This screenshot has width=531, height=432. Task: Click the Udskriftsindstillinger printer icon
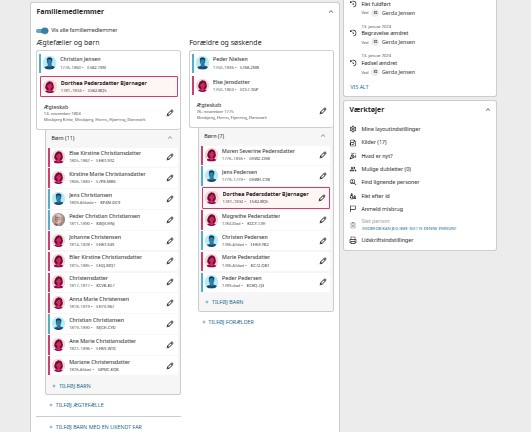tap(353, 240)
